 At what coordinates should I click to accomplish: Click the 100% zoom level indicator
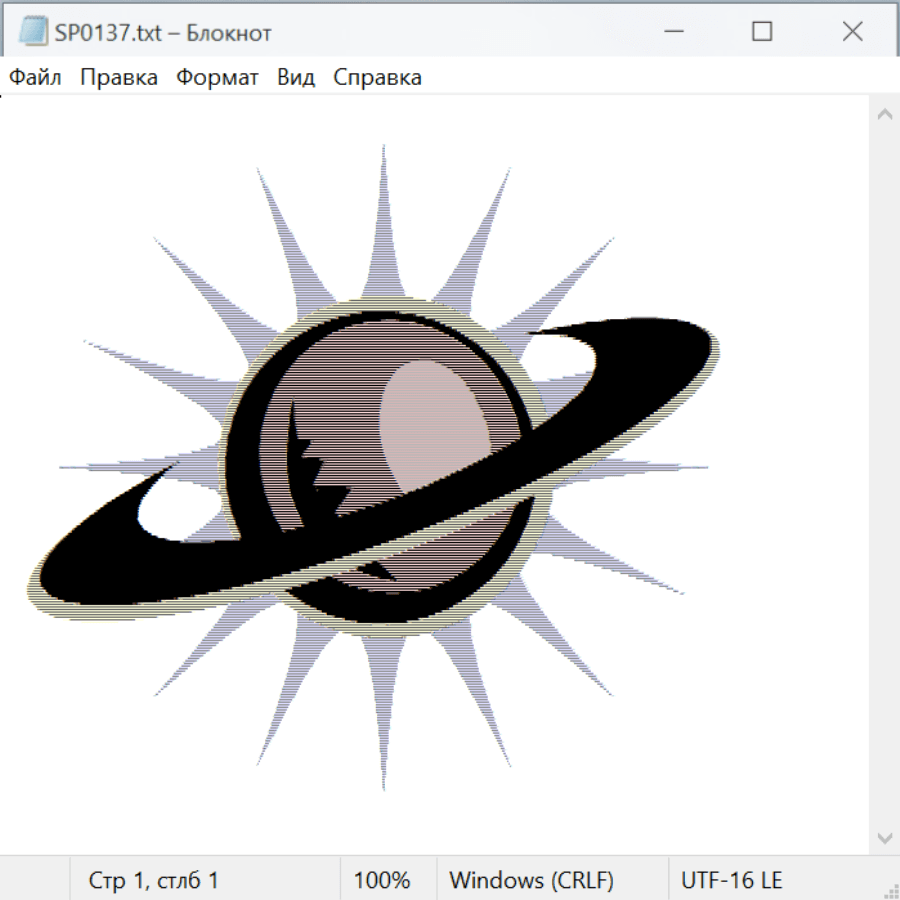click(x=382, y=881)
